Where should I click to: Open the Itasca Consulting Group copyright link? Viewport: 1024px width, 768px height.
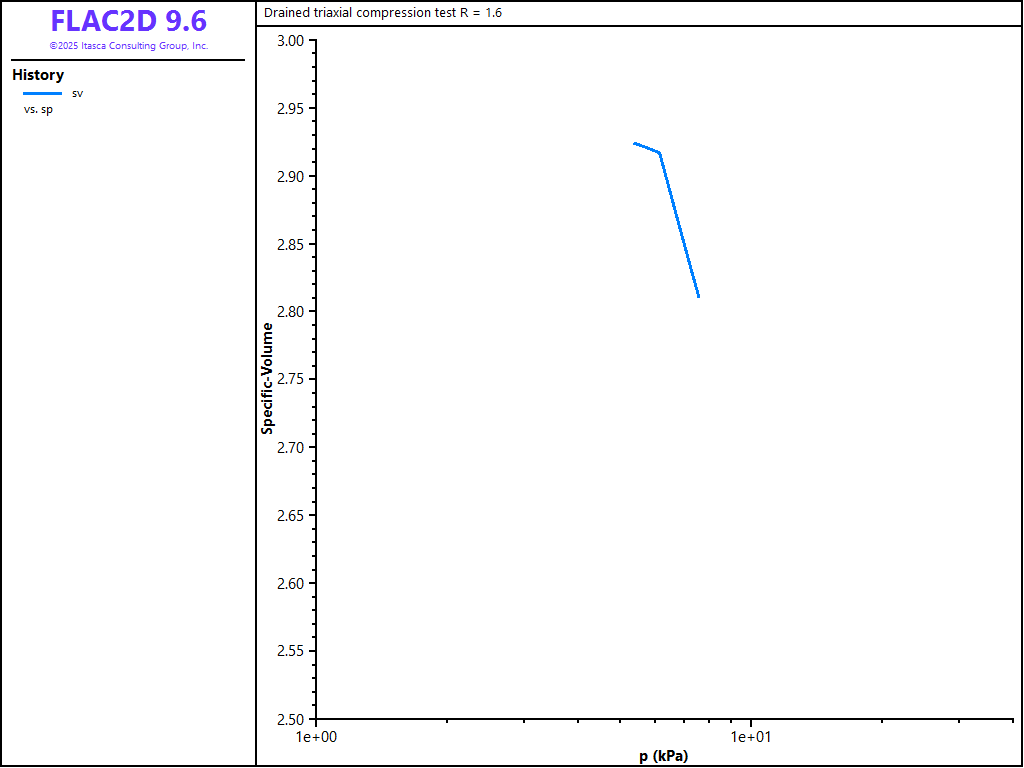[128, 46]
